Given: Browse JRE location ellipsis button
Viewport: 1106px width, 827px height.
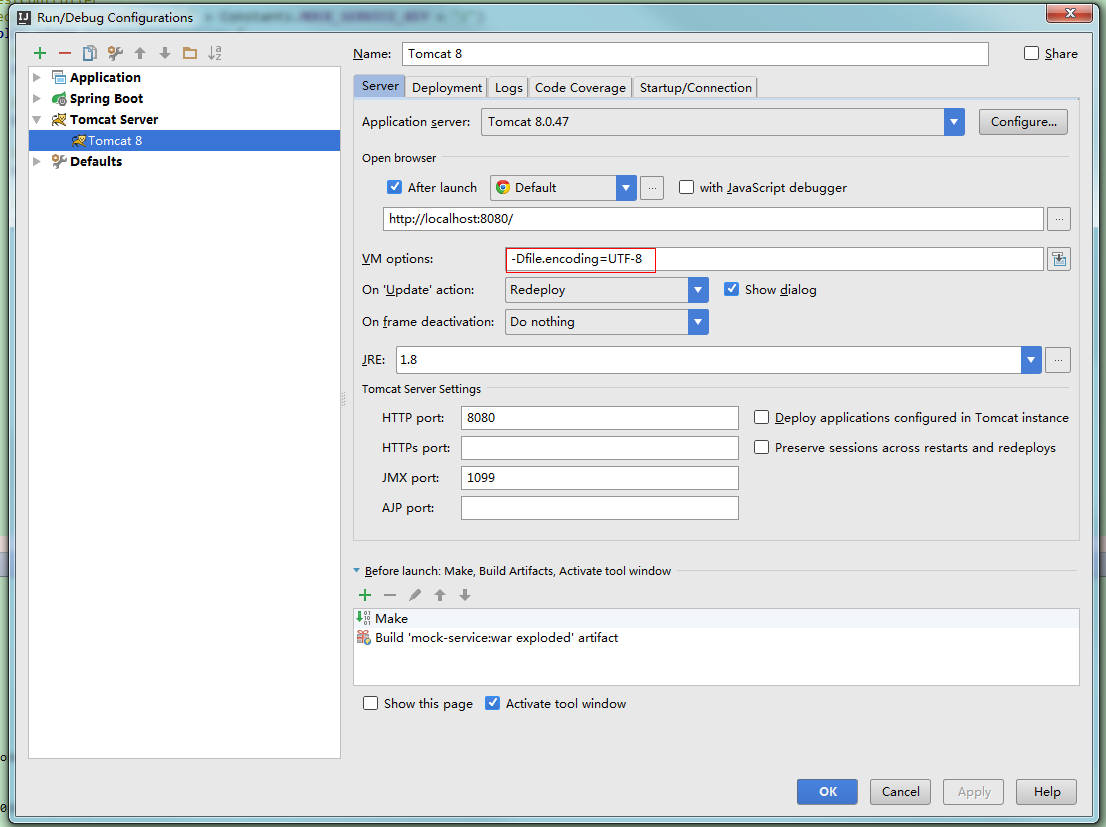Looking at the screenshot, I should pos(1058,360).
